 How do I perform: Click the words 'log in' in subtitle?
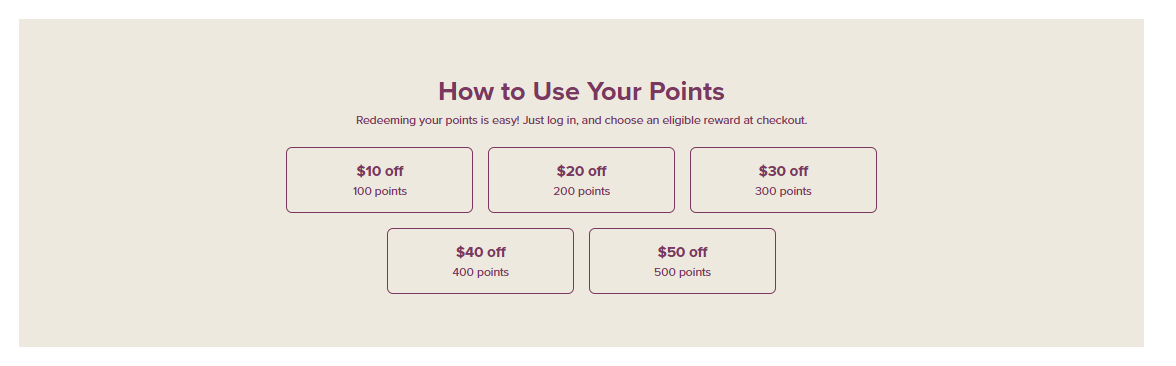tap(562, 120)
